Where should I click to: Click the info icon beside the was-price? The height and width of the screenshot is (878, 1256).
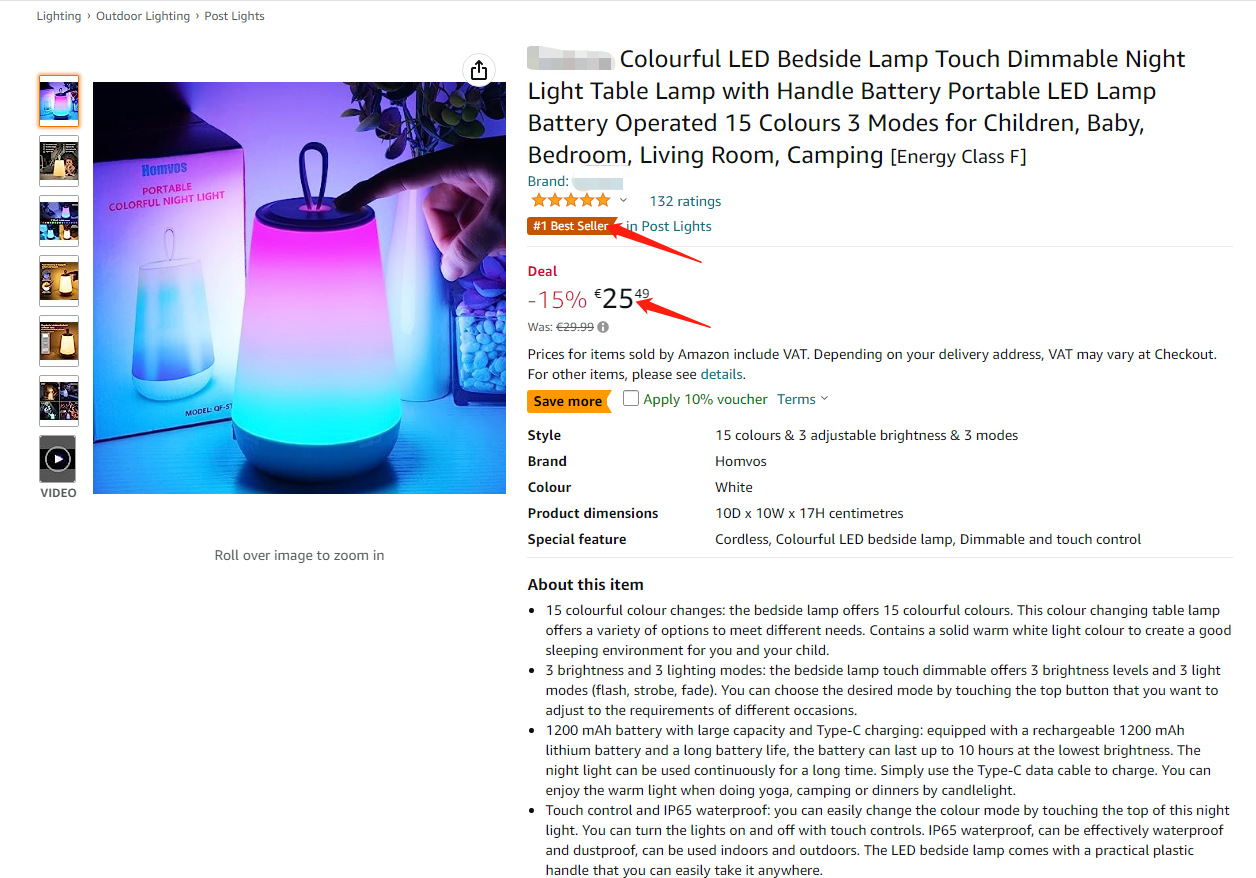click(x=603, y=327)
